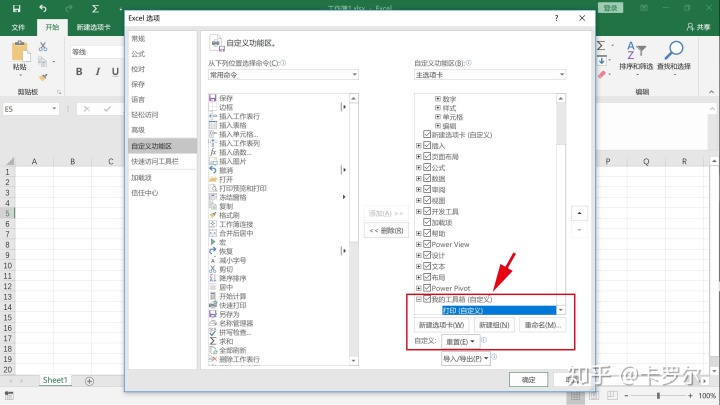
Task: Uncheck the 加载项 tab checkbox in the tree
Action: point(427,222)
